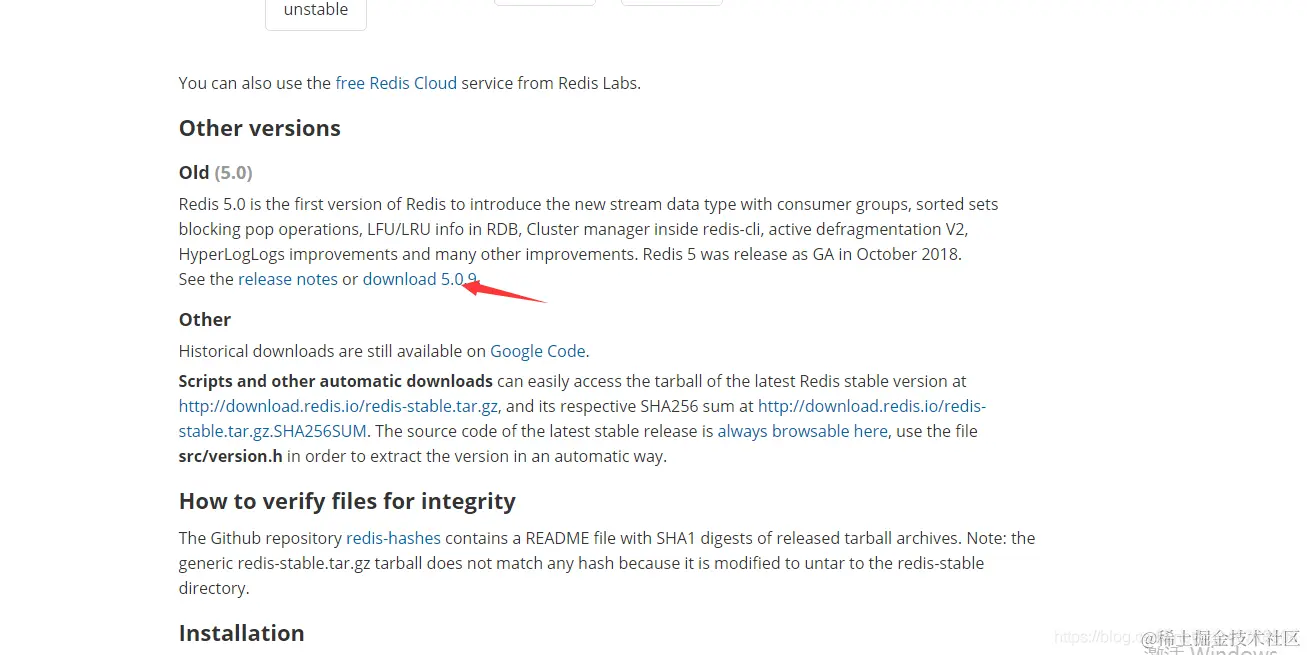Click the unstable download button
The width and height of the screenshot is (1307, 655).
pos(316,12)
